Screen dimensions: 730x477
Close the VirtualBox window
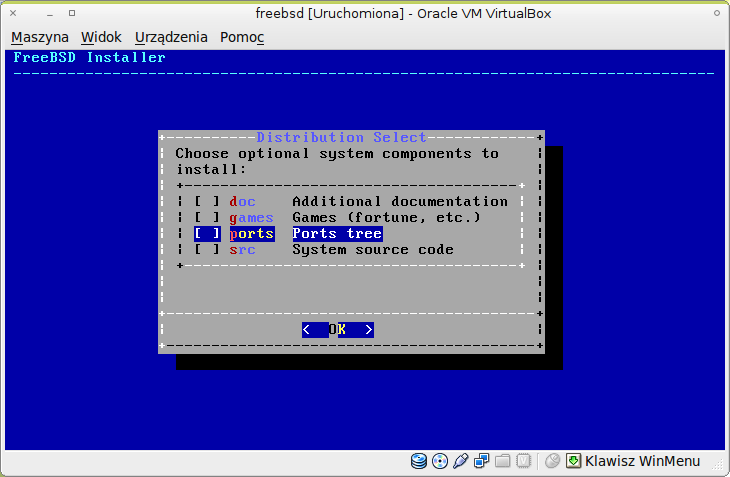(13, 13)
